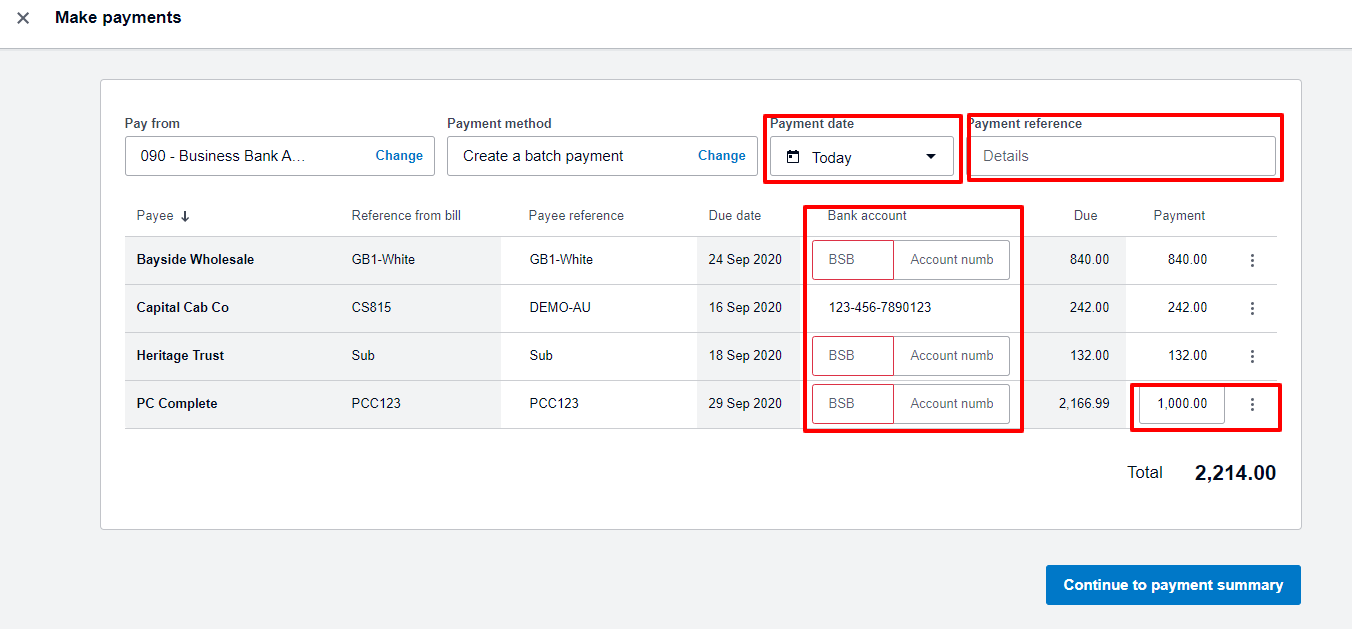The image size is (1352, 629).
Task: Click the Payment reference Details field
Action: (x=1124, y=156)
